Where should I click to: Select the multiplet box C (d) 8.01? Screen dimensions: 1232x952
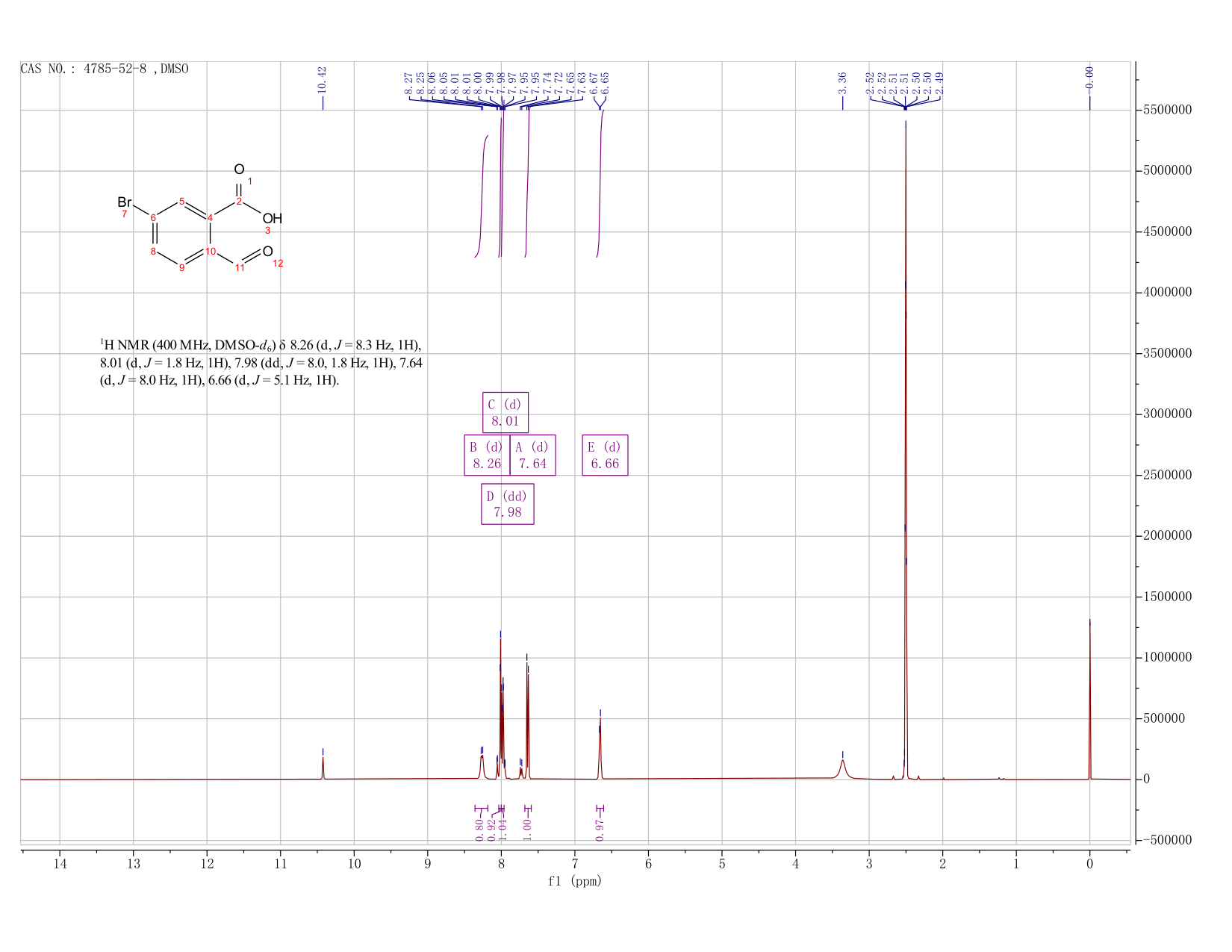505,412
